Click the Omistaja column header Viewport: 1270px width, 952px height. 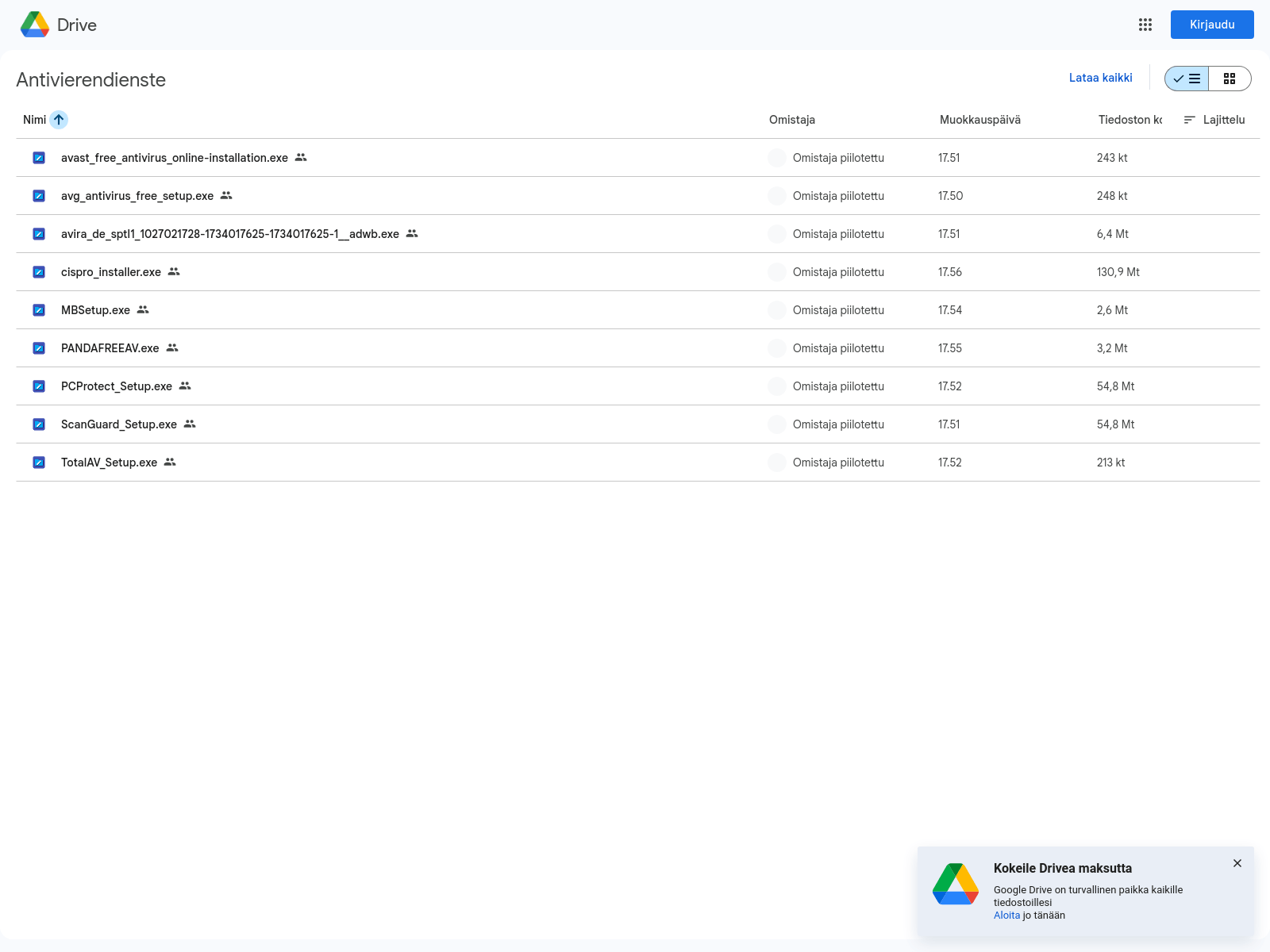point(792,120)
